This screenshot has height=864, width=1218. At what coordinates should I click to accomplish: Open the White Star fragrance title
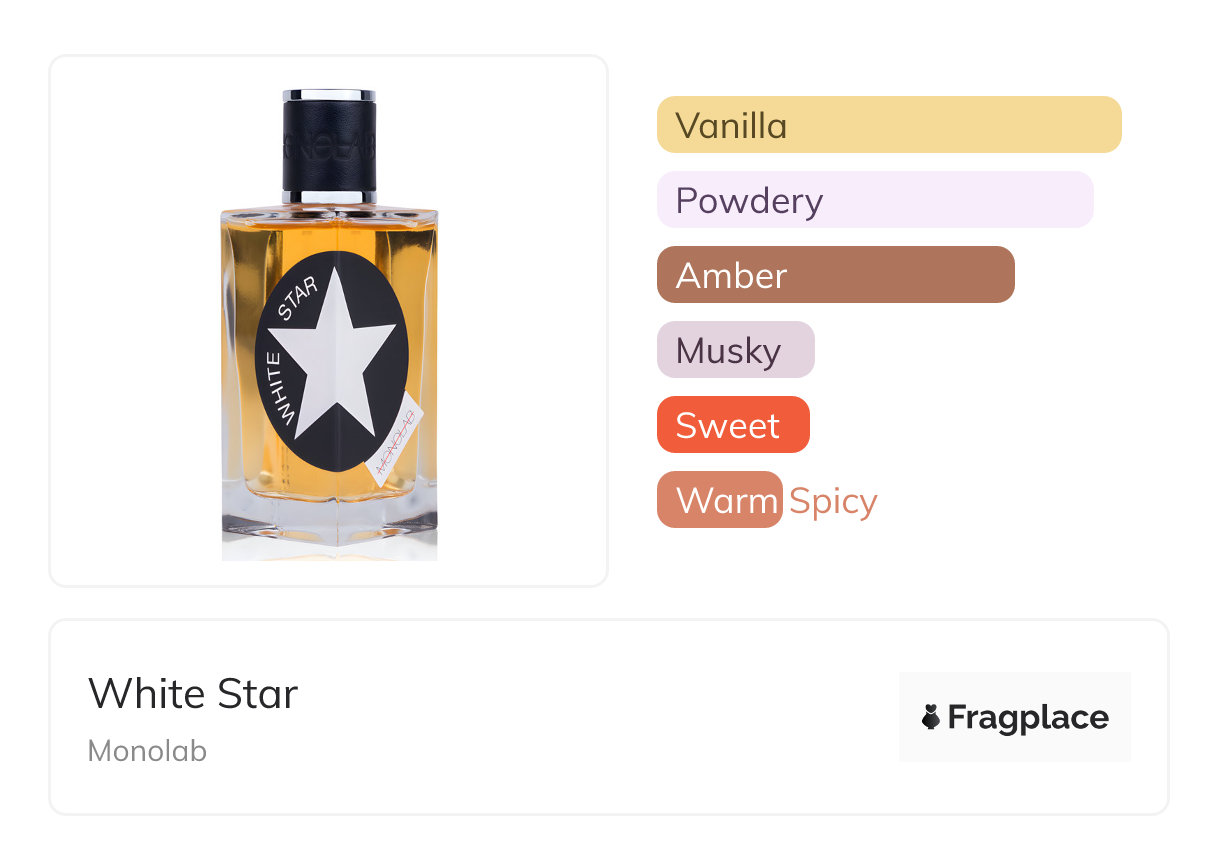click(x=193, y=693)
